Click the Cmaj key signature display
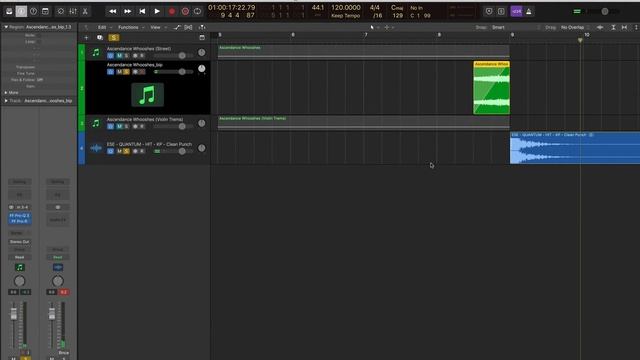The height and width of the screenshot is (360, 640). (x=397, y=8)
